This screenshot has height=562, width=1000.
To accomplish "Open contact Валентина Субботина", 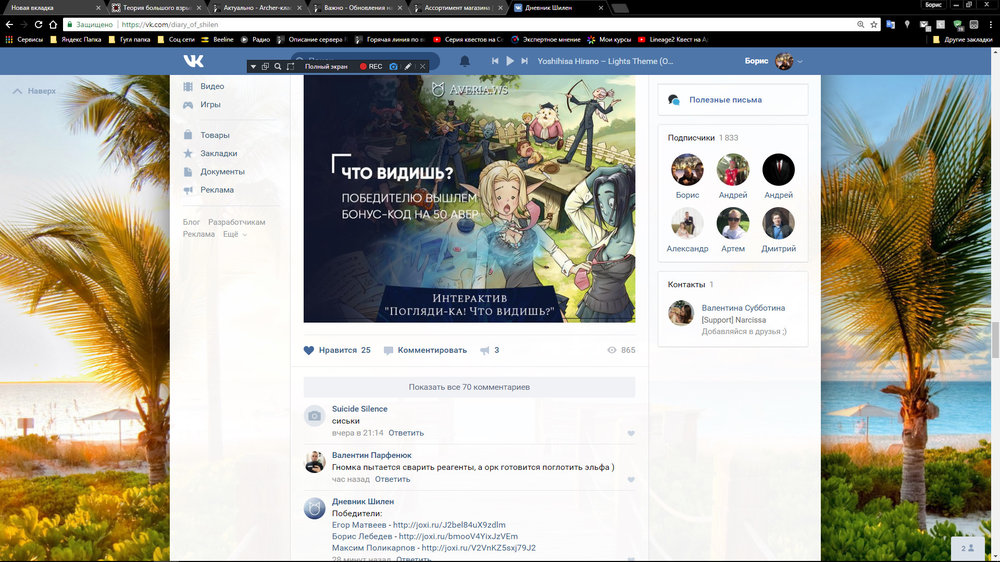I will click(743, 308).
